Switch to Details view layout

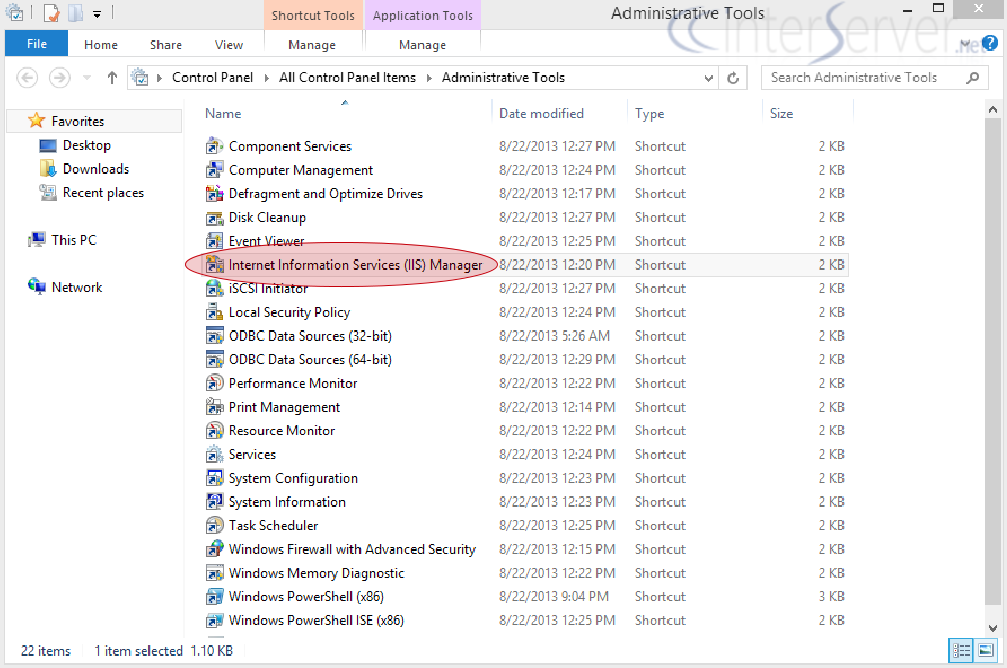(961, 651)
